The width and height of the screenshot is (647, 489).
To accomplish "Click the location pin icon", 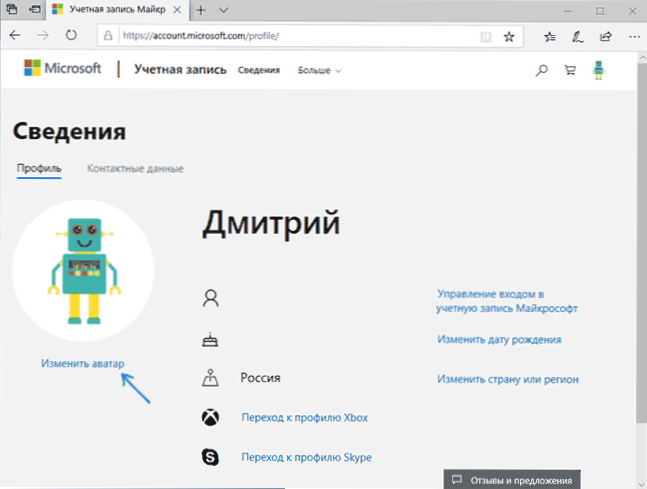I will (210, 378).
